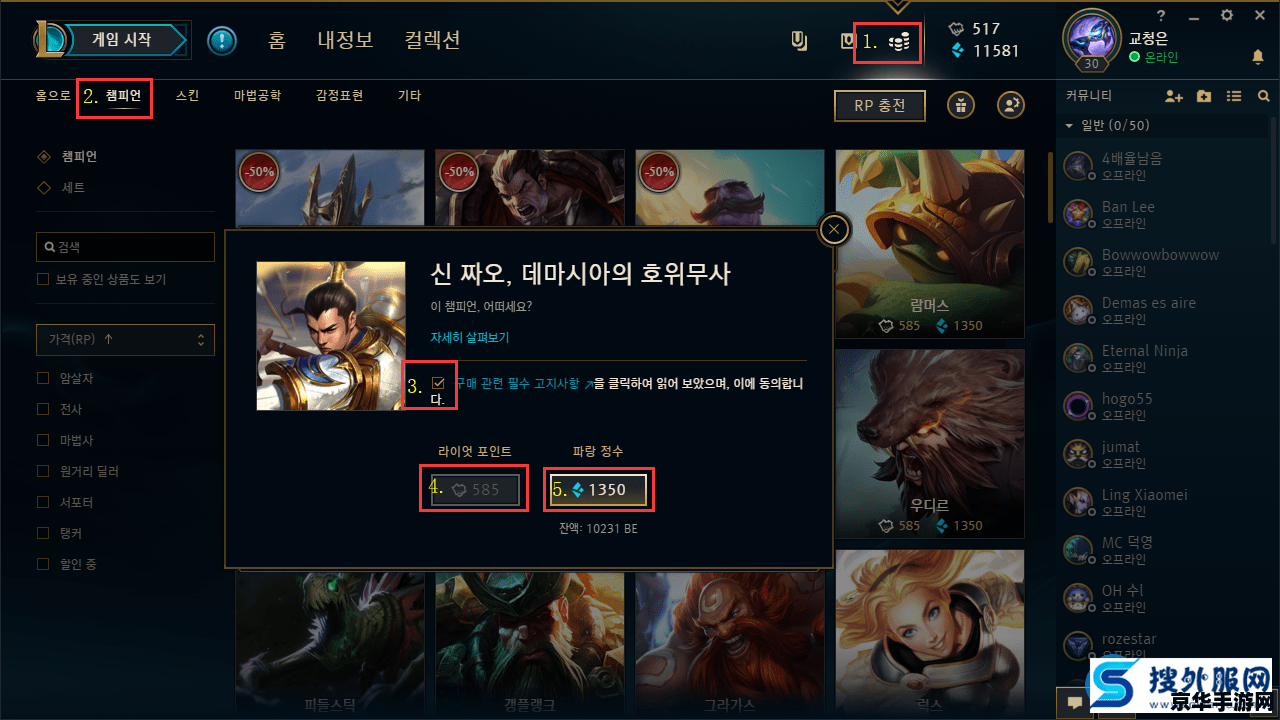Open the 컬렉션 menu

click(x=433, y=41)
